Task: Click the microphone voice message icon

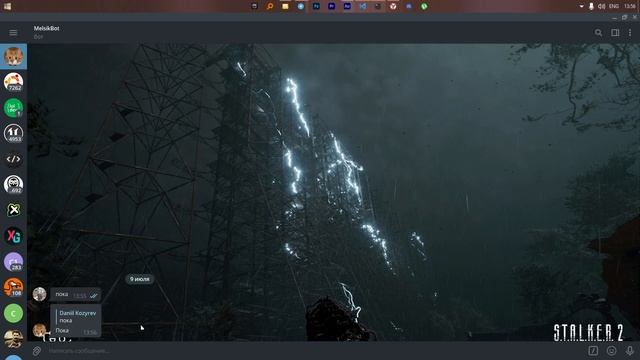Action: (x=629, y=351)
